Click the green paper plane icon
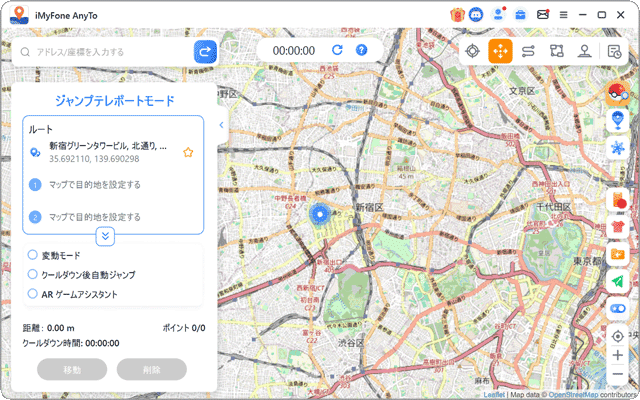This screenshot has width=640, height=400. click(x=618, y=281)
